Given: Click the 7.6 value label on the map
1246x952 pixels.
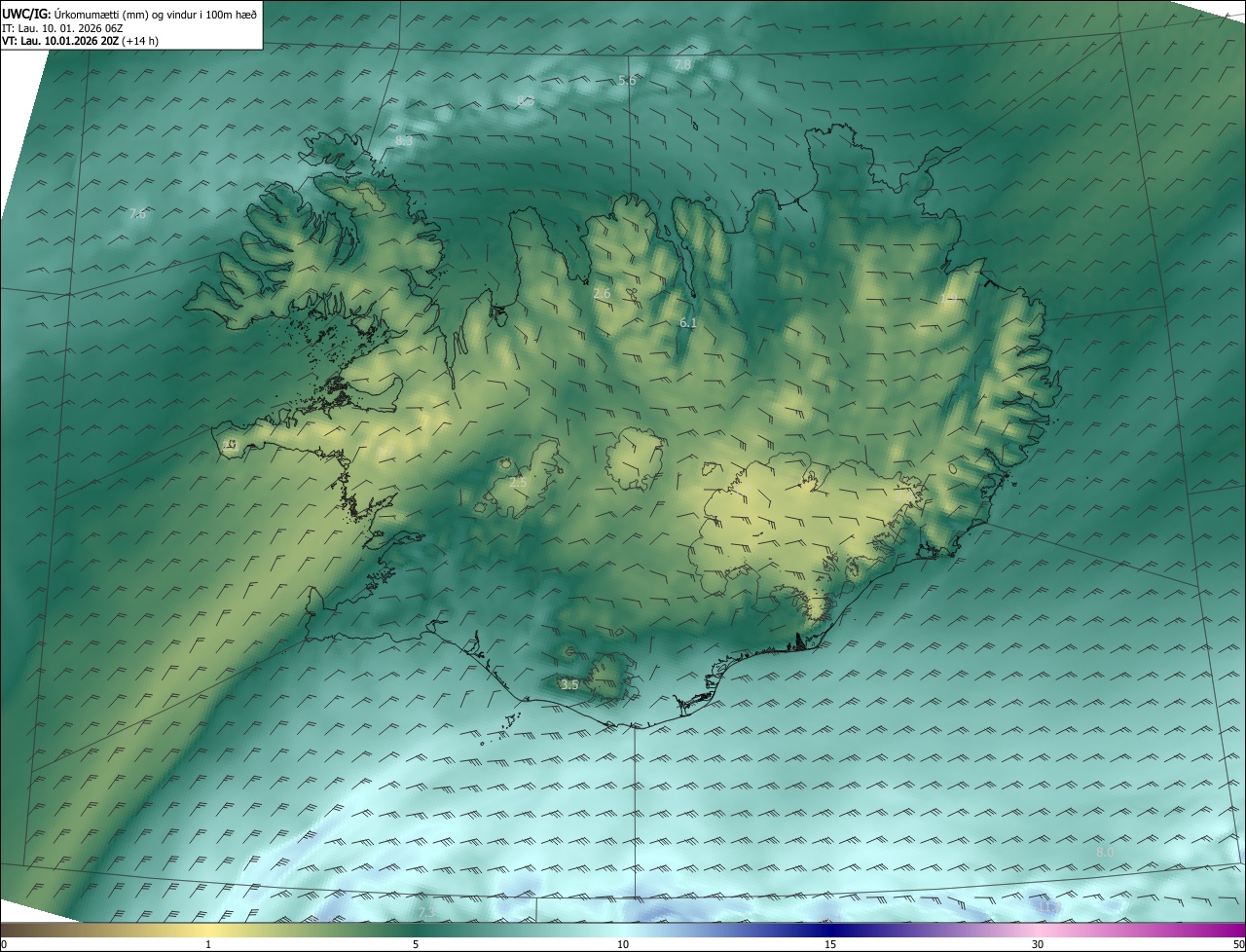Looking at the screenshot, I should click(137, 214).
